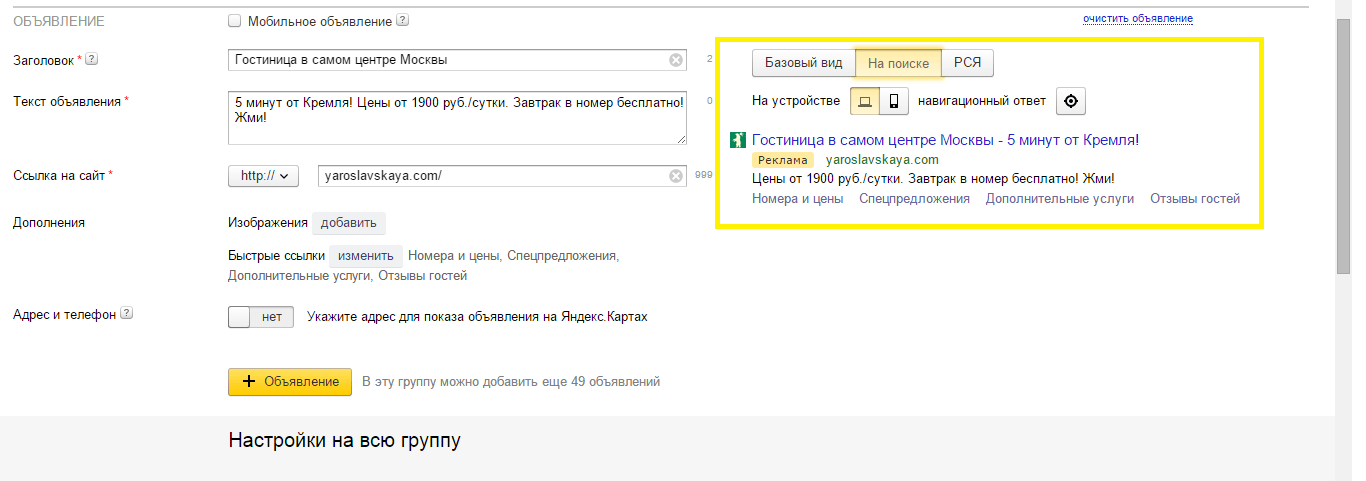Open help icon next to Заголовок label
Screen dimensions: 1366x481
pos(91,59)
